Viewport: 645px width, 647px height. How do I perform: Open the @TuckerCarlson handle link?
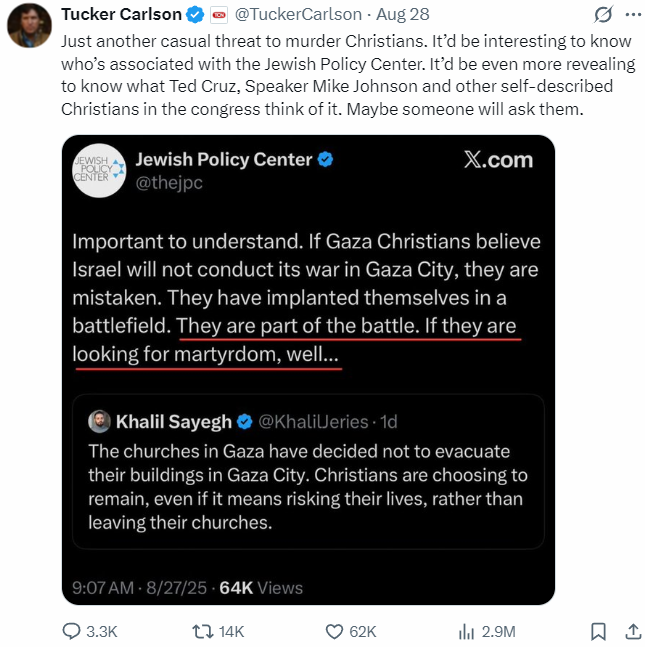[x=297, y=15]
